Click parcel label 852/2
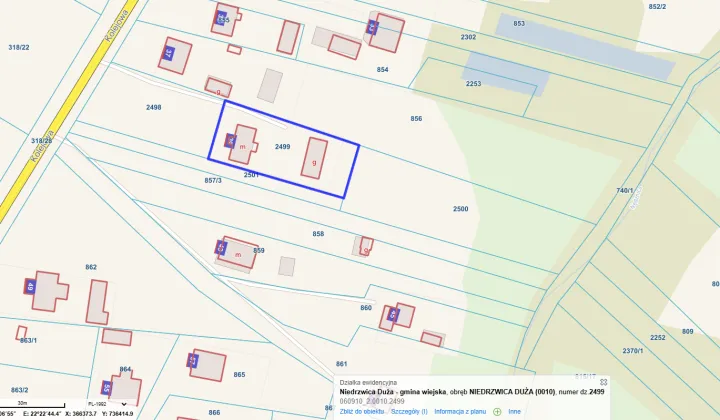Screen dimensions: 720x420 (x=657, y=6)
